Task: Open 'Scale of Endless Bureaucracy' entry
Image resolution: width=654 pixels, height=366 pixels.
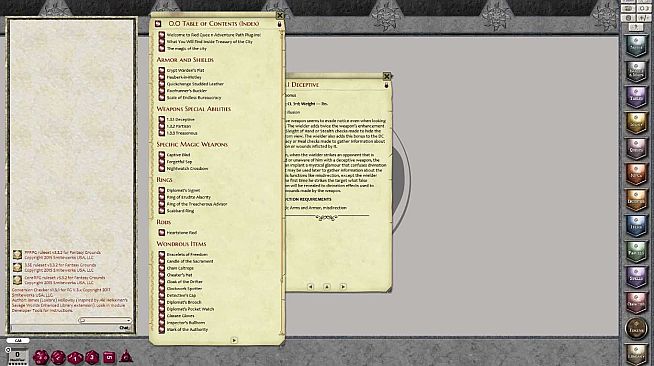Action: point(194,98)
